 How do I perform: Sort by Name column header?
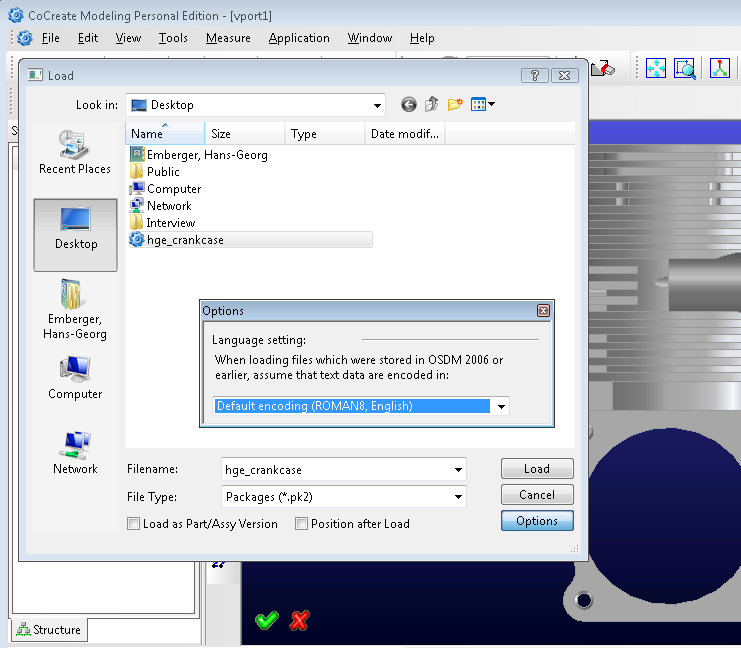point(165,134)
